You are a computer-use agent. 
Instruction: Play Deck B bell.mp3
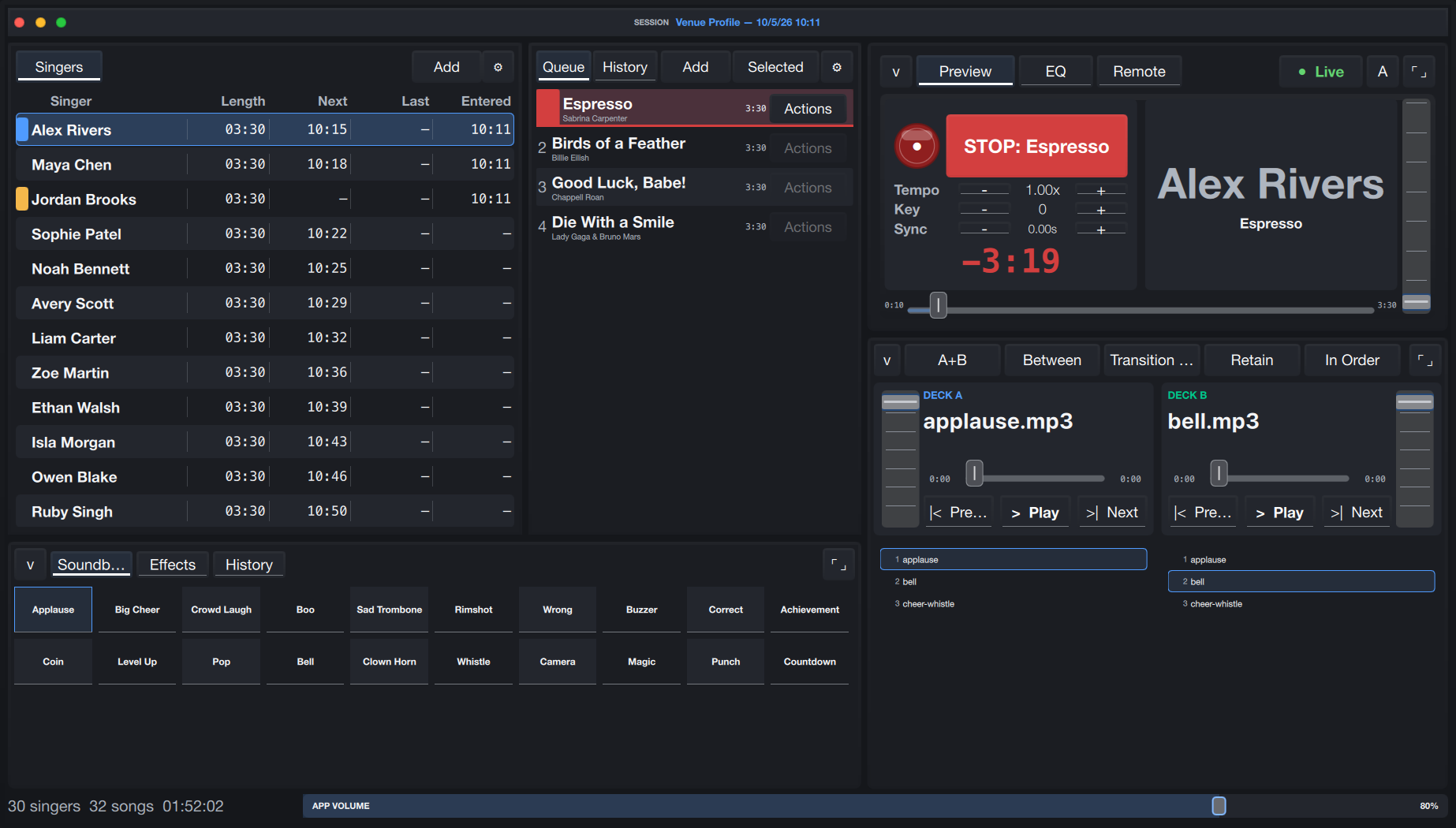[1279, 513]
